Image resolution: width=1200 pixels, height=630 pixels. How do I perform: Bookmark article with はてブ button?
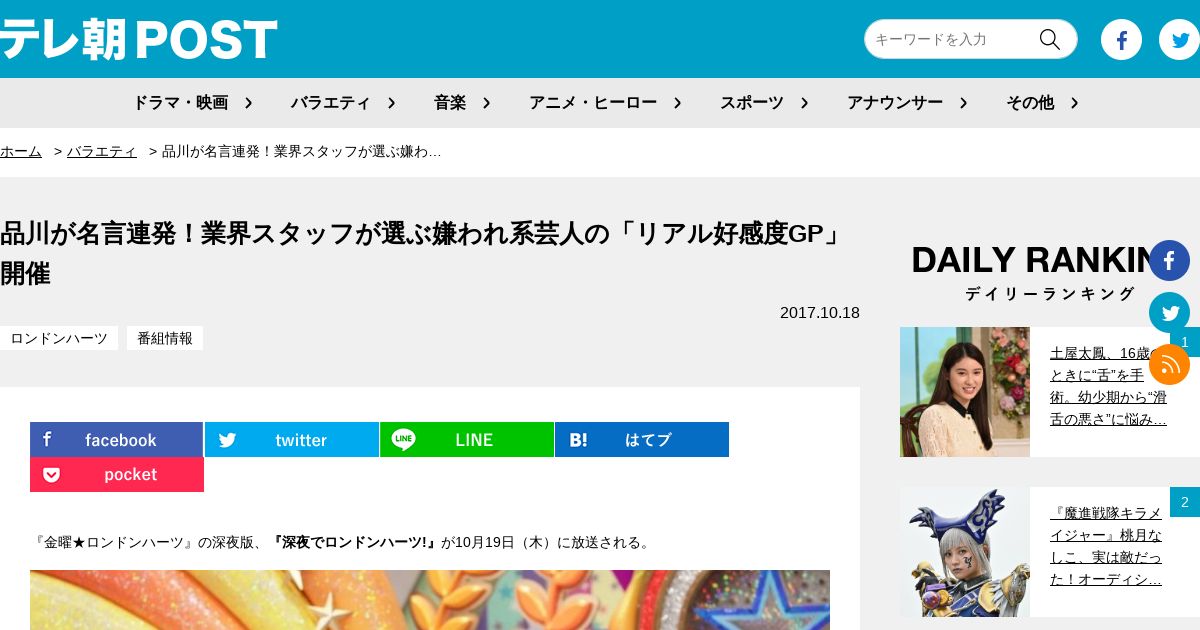click(642, 439)
